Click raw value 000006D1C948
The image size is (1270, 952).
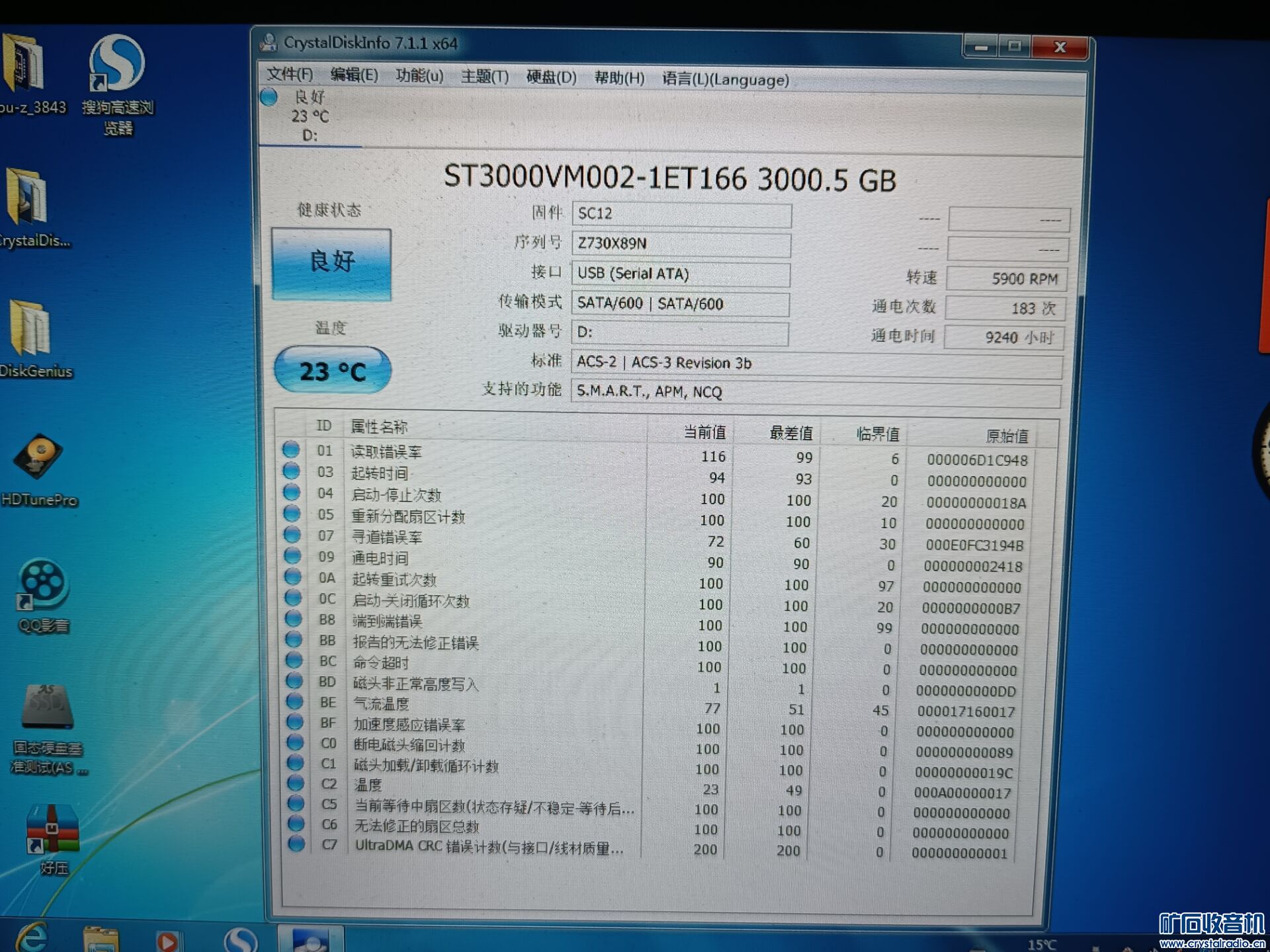[x=977, y=459]
